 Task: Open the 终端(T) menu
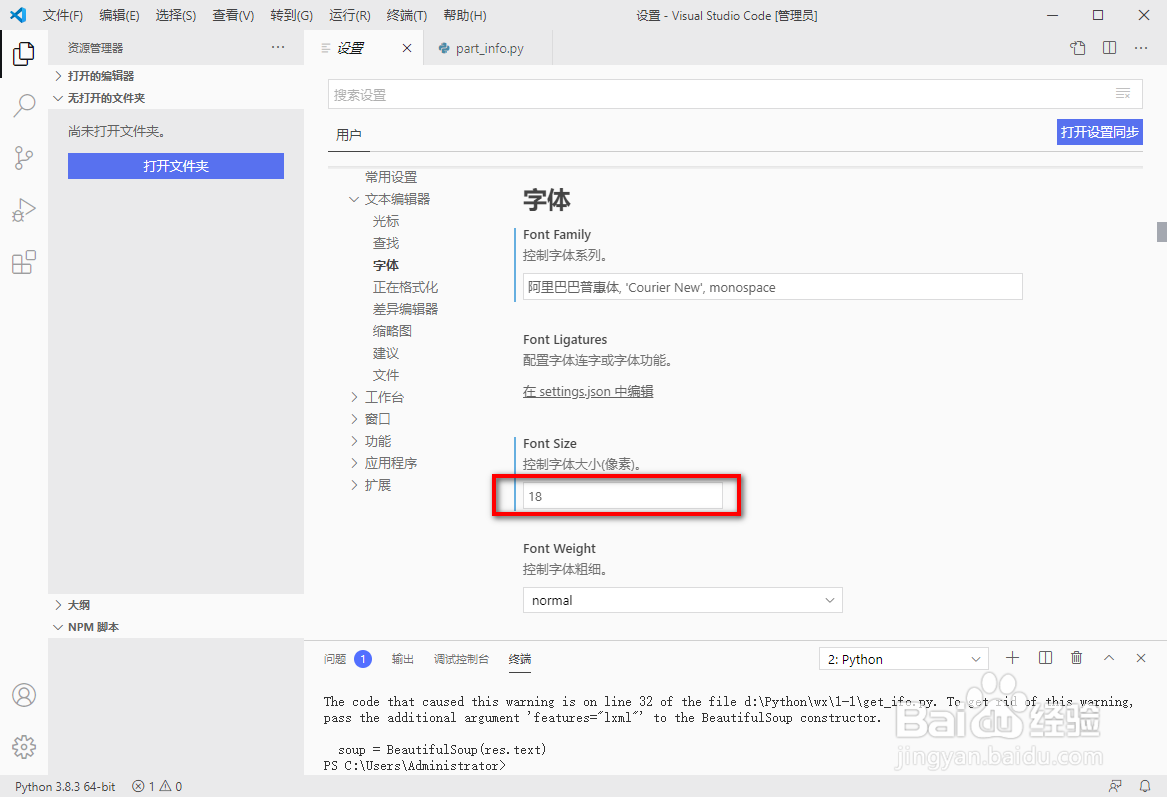point(407,16)
